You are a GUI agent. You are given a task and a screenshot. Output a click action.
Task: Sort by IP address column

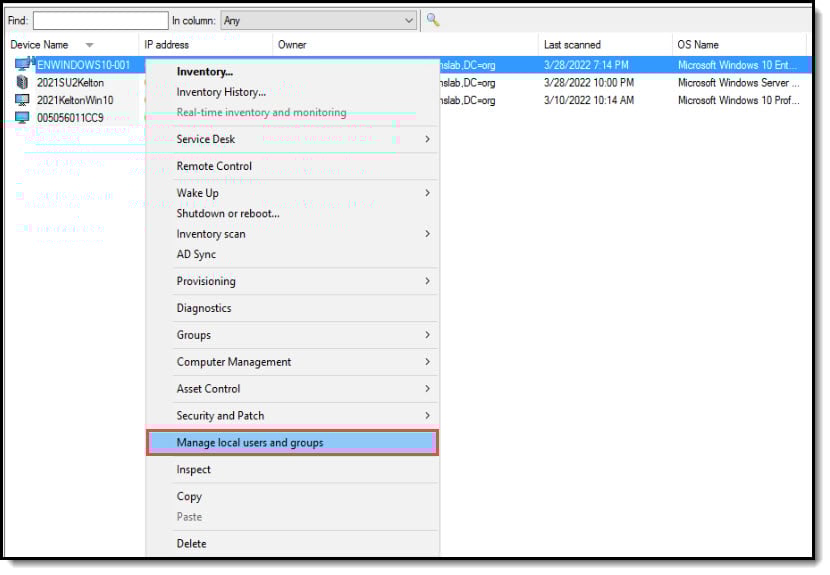click(x=167, y=45)
